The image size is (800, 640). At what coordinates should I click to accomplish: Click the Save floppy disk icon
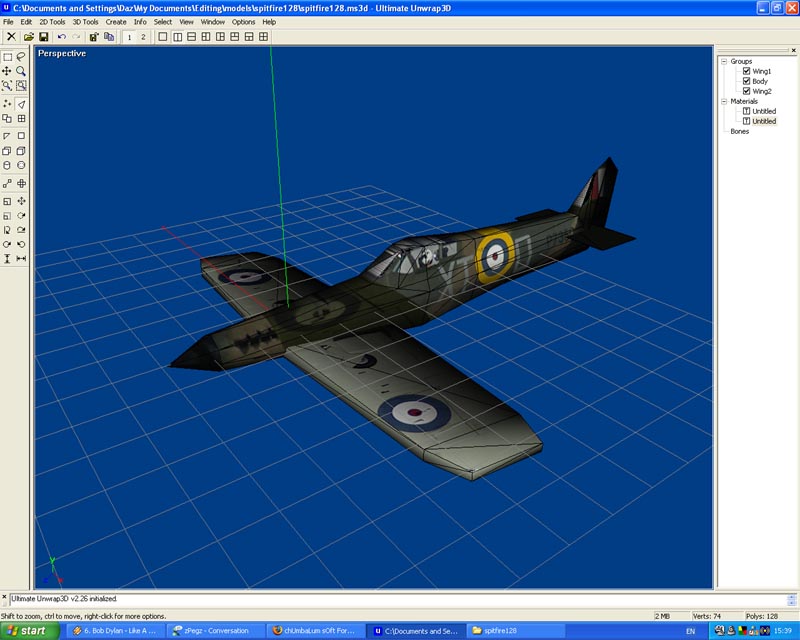[x=43, y=37]
